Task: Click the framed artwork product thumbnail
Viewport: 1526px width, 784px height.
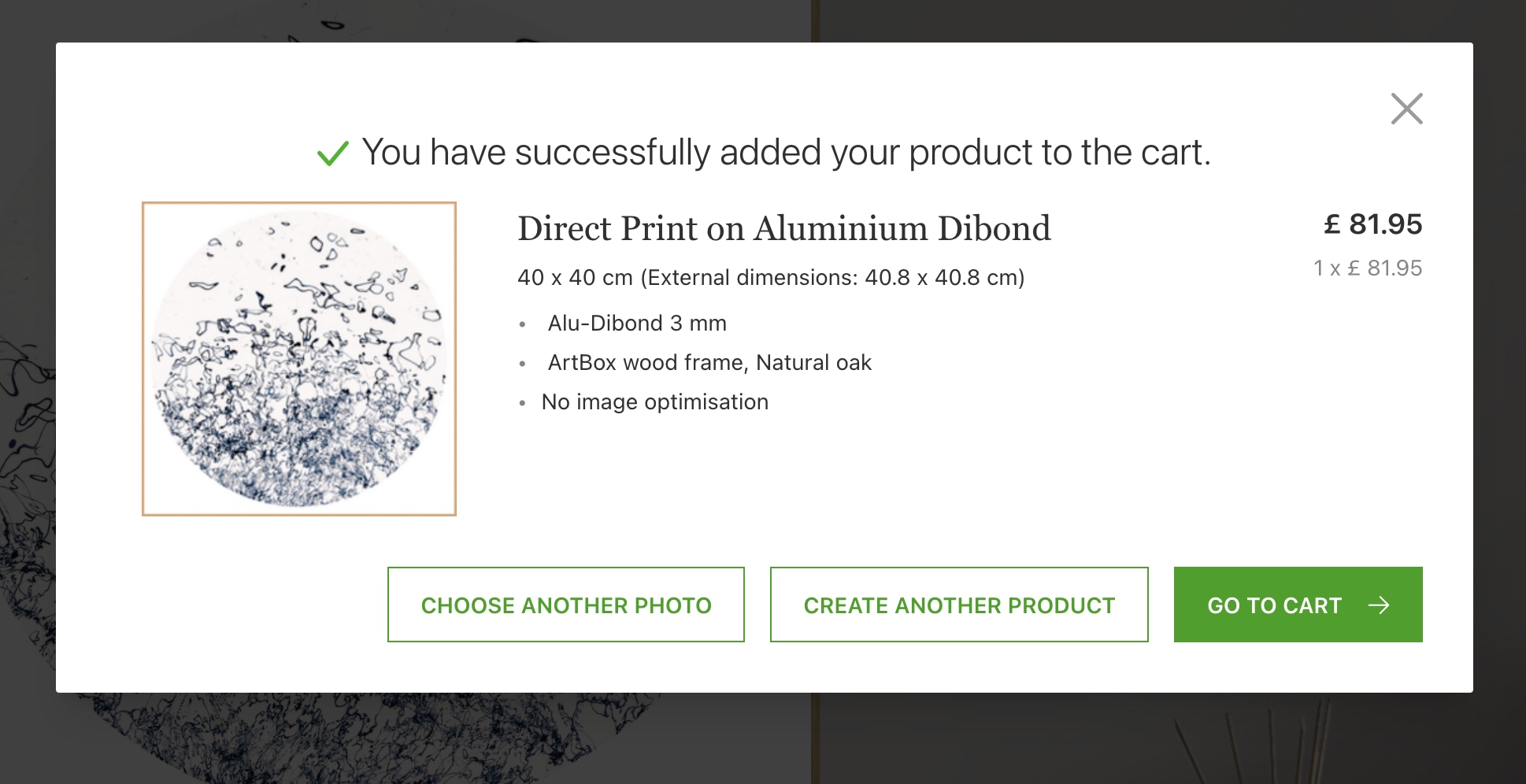Action: [x=299, y=359]
